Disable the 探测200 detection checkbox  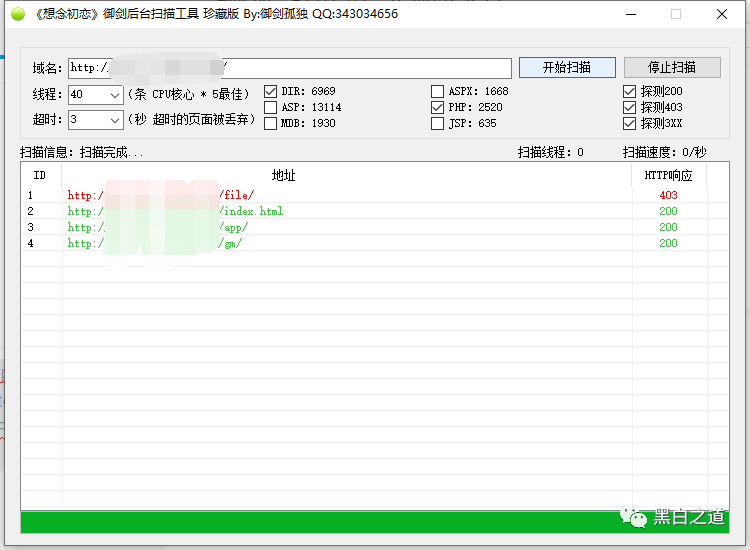[x=629, y=91]
